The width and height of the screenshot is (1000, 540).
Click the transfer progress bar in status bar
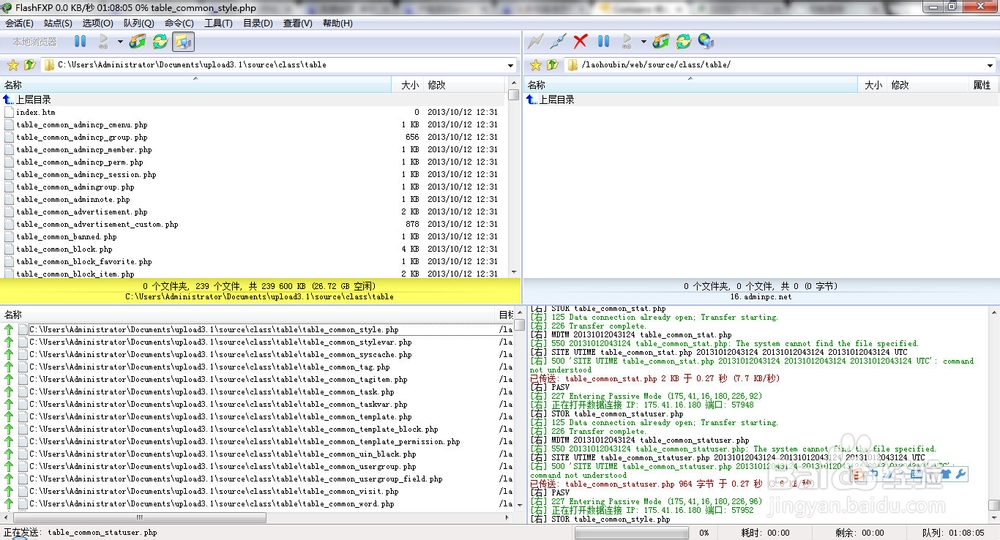(632, 532)
